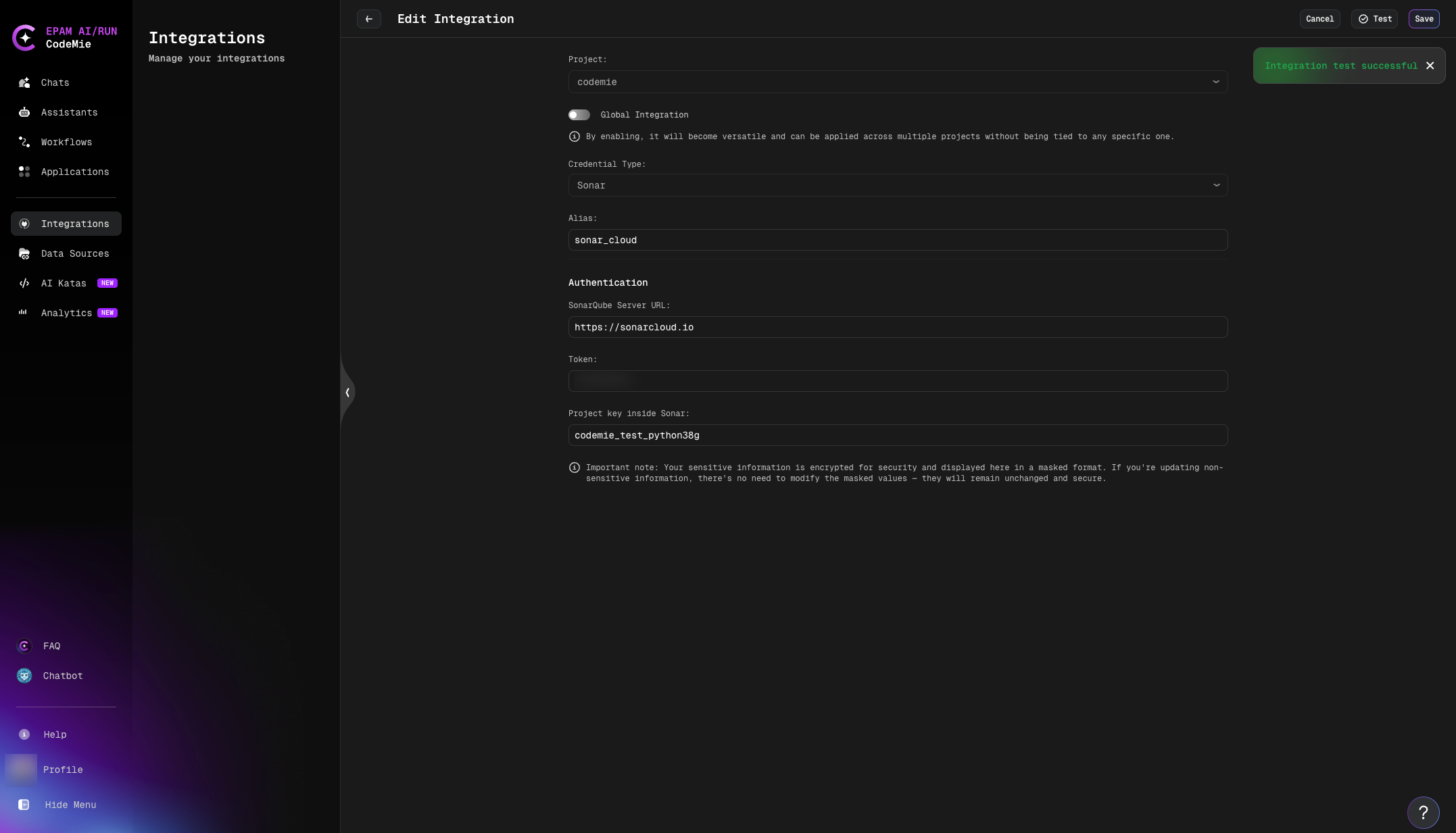Viewport: 1456px width, 833px height.
Task: Dismiss the integration test successful notification
Action: pos(1430,66)
